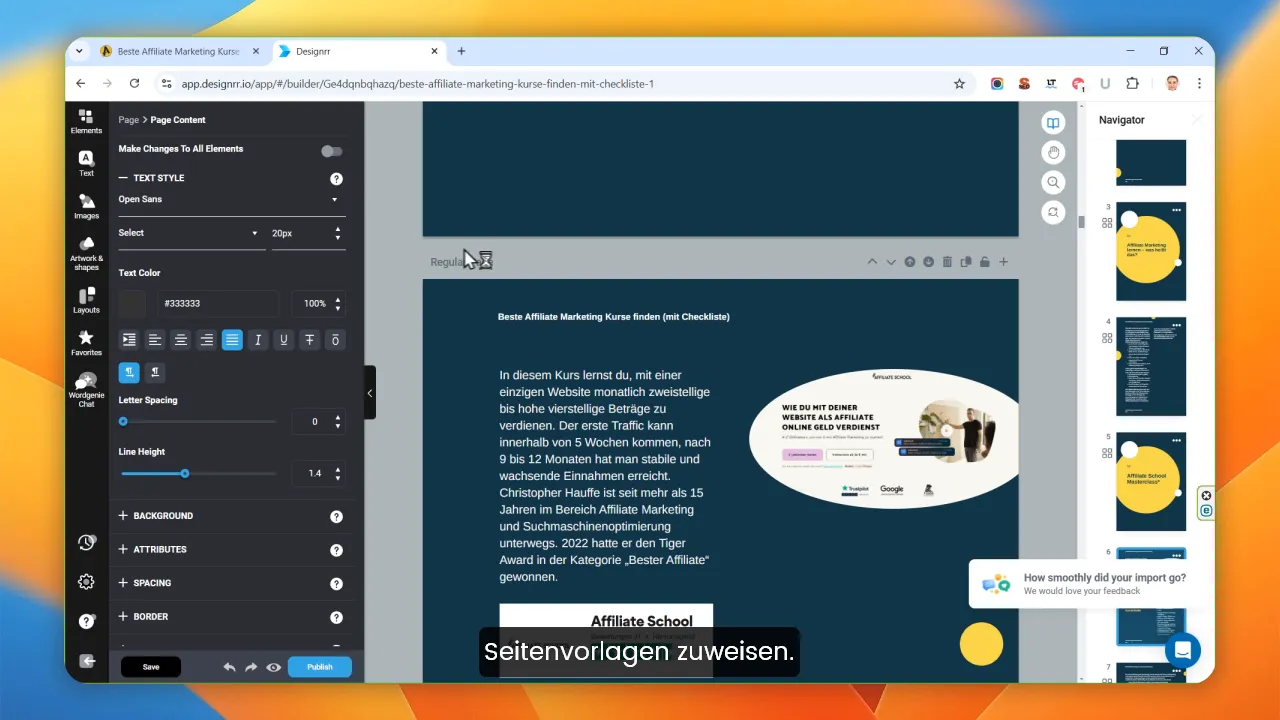Open the settings gear in the sidebar

click(x=86, y=582)
